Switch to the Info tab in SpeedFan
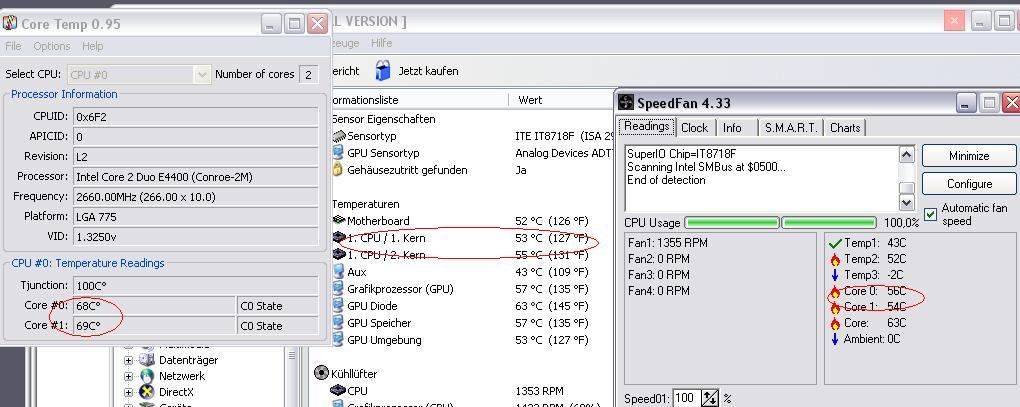The width and height of the screenshot is (1020, 407). [x=732, y=127]
